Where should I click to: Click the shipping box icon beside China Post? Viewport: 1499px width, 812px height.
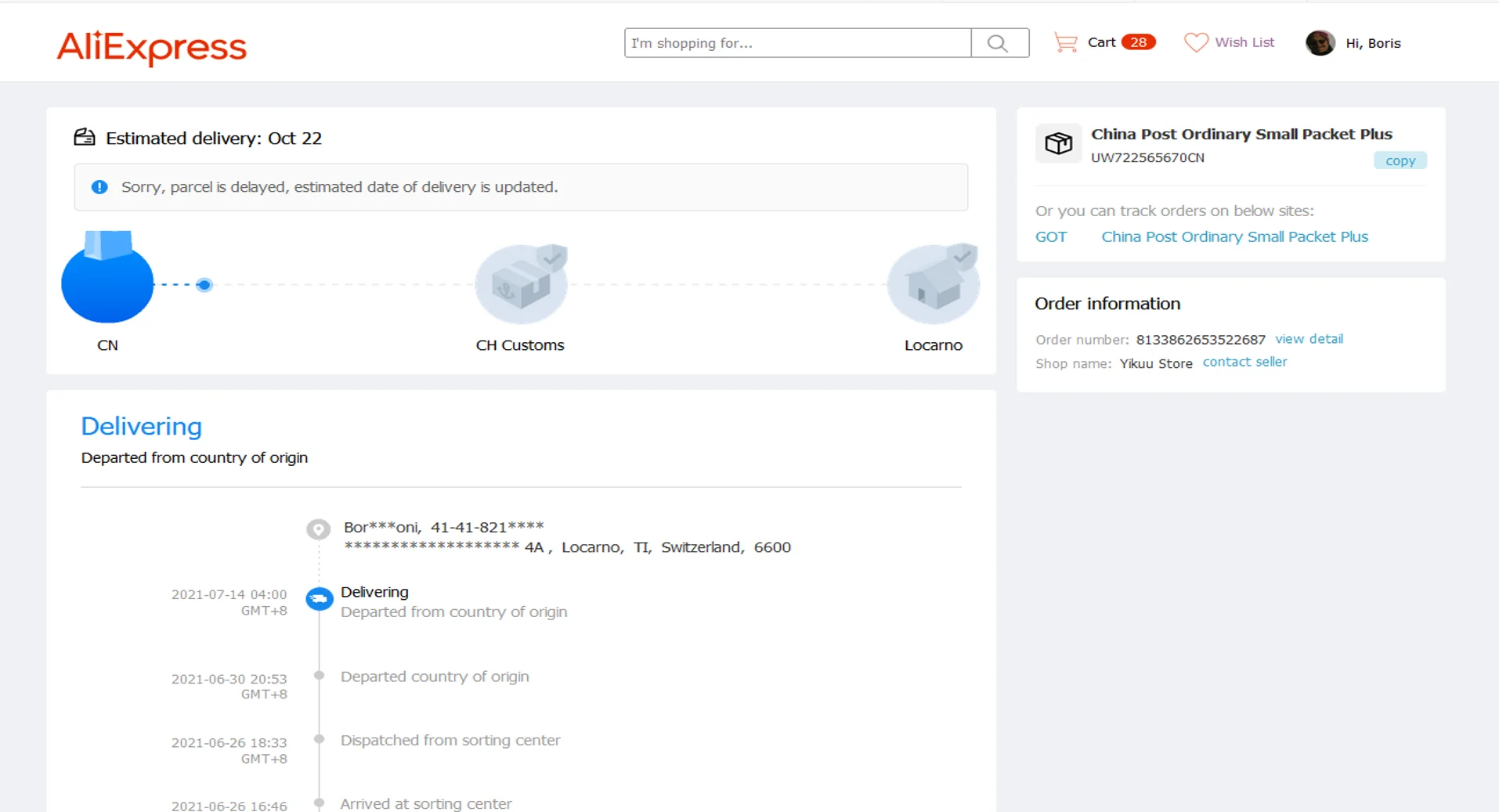tap(1058, 143)
